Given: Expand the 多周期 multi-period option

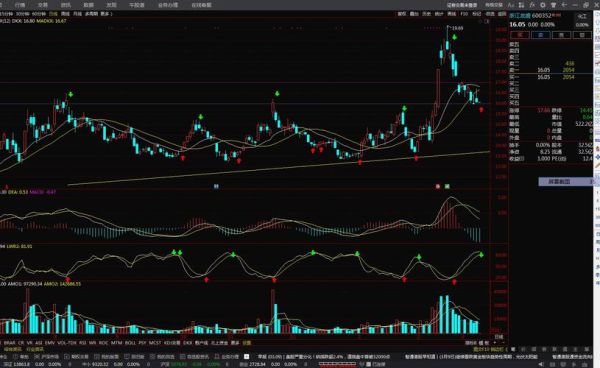Looking at the screenshot, I should (91, 14).
